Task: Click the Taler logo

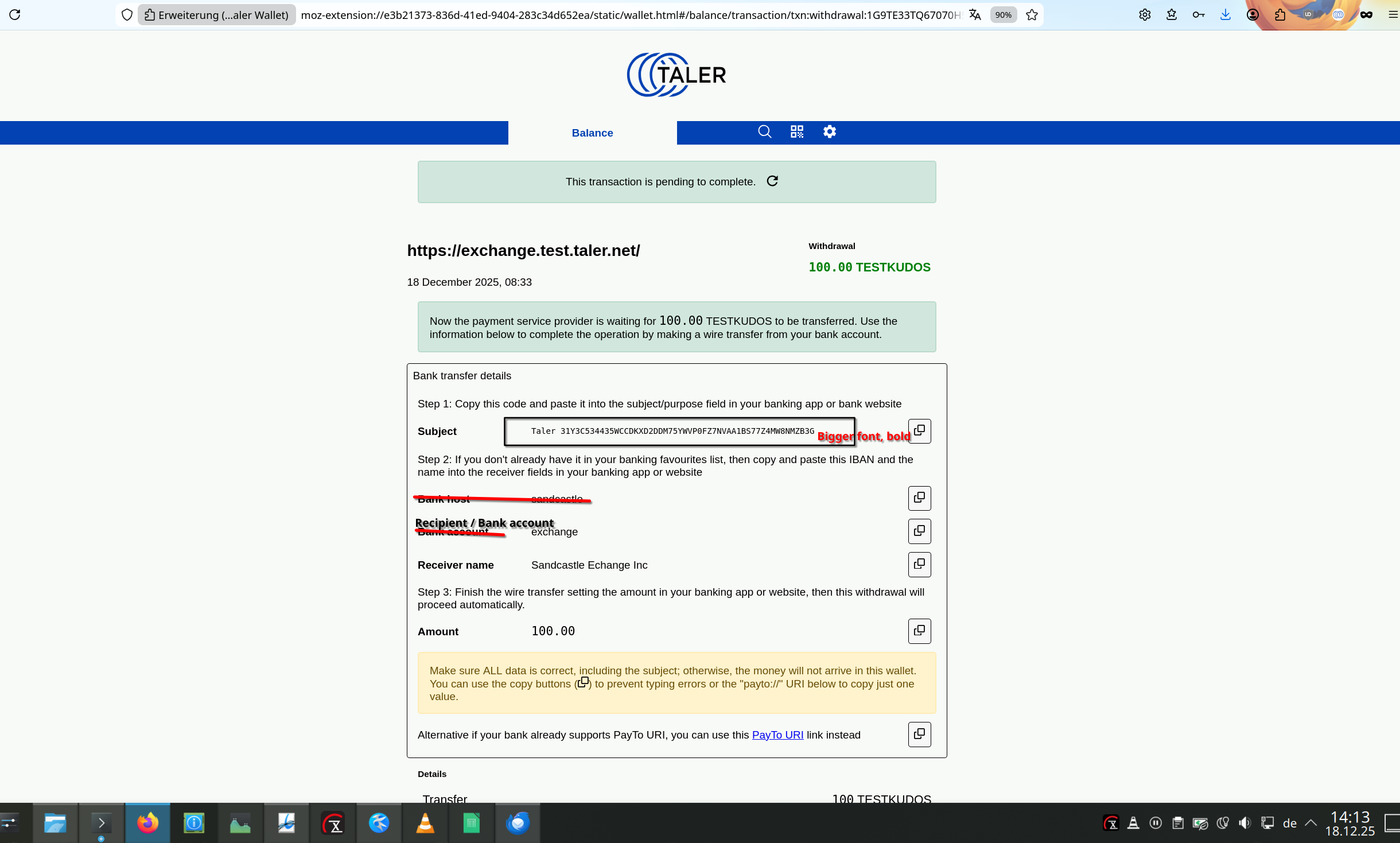Action: pos(676,75)
